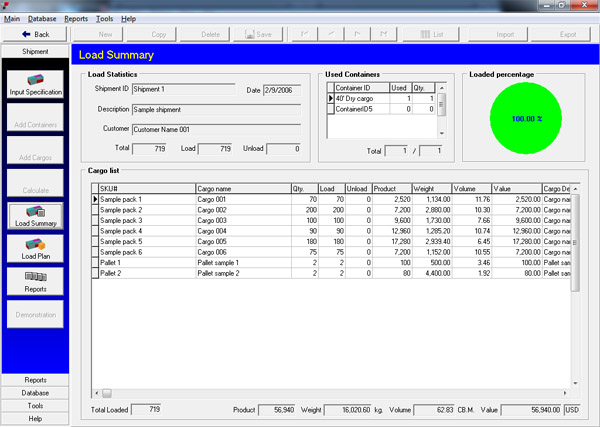The image size is (600, 427).
Task: Click the New toolbar button
Action: pos(98,34)
